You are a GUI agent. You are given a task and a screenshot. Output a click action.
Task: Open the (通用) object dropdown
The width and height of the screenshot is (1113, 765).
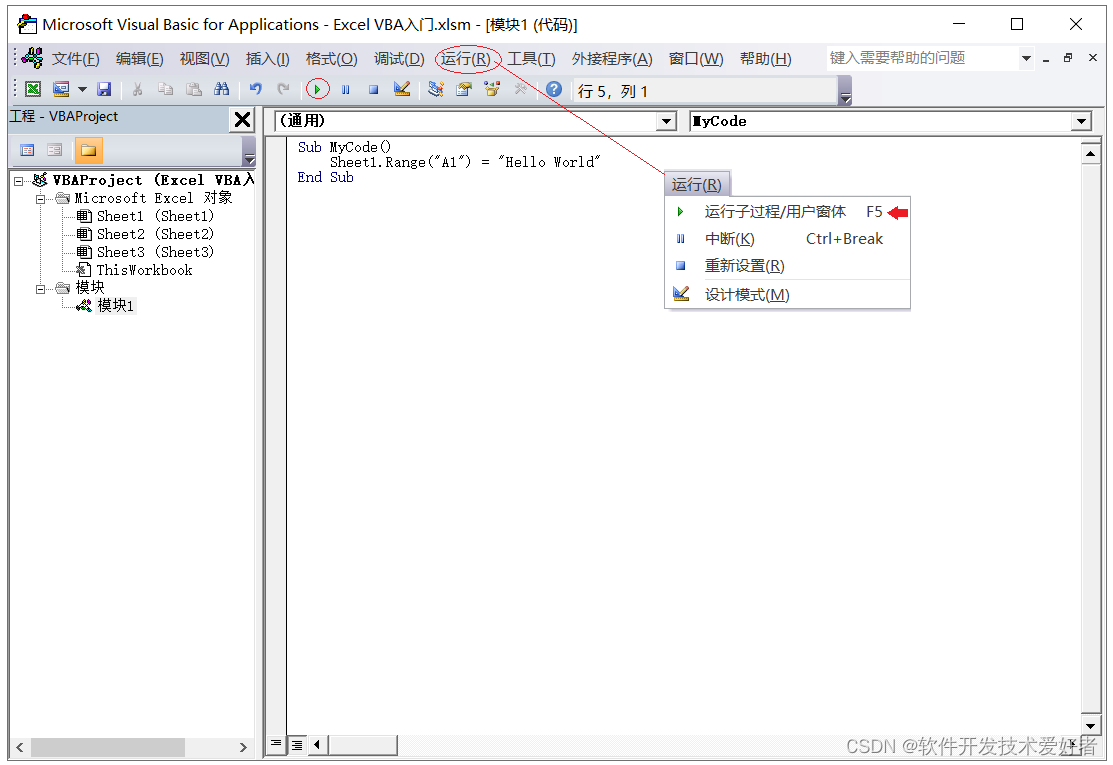click(x=666, y=121)
